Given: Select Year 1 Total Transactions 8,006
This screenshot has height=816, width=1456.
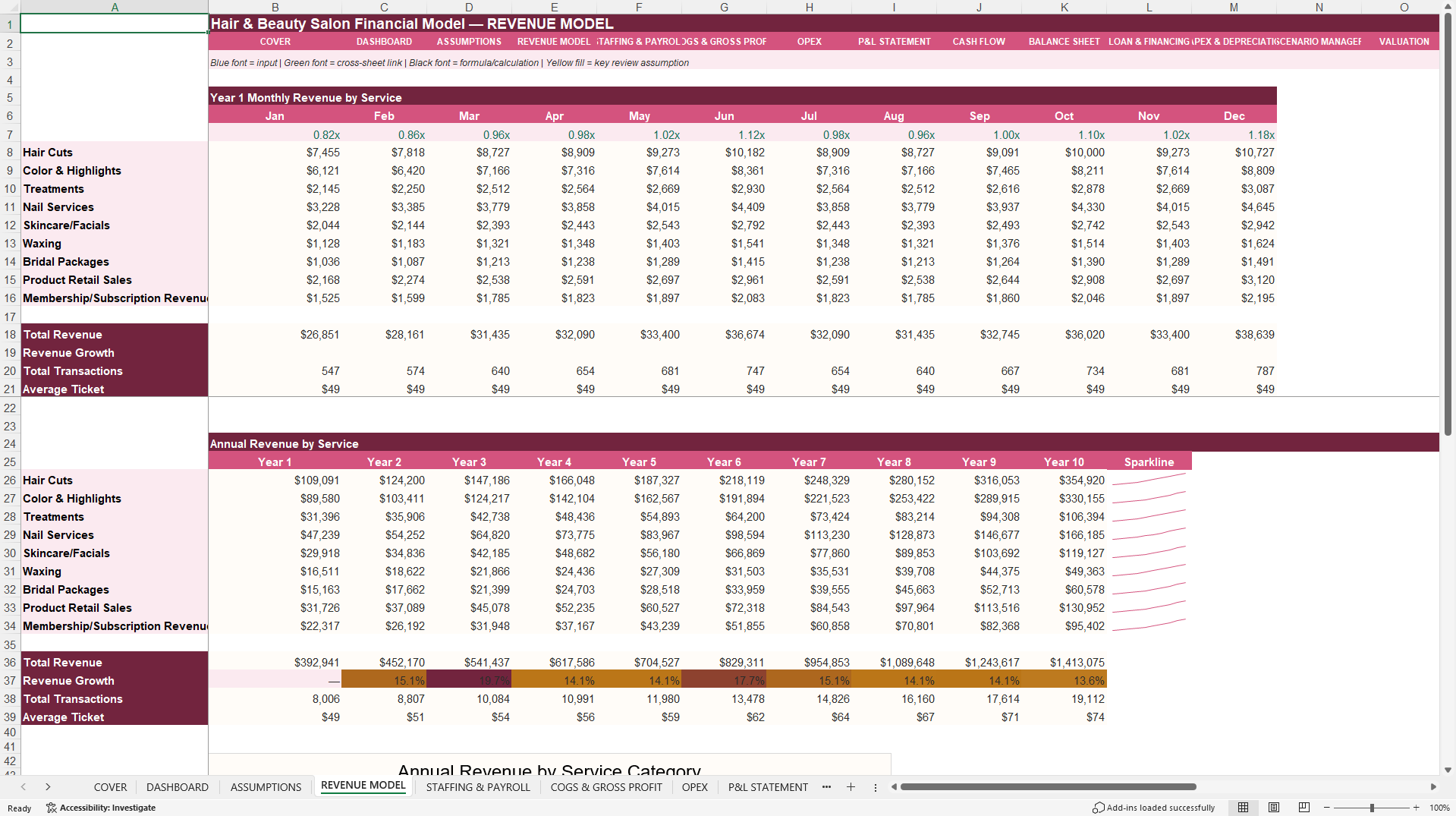Looking at the screenshot, I should (275, 699).
